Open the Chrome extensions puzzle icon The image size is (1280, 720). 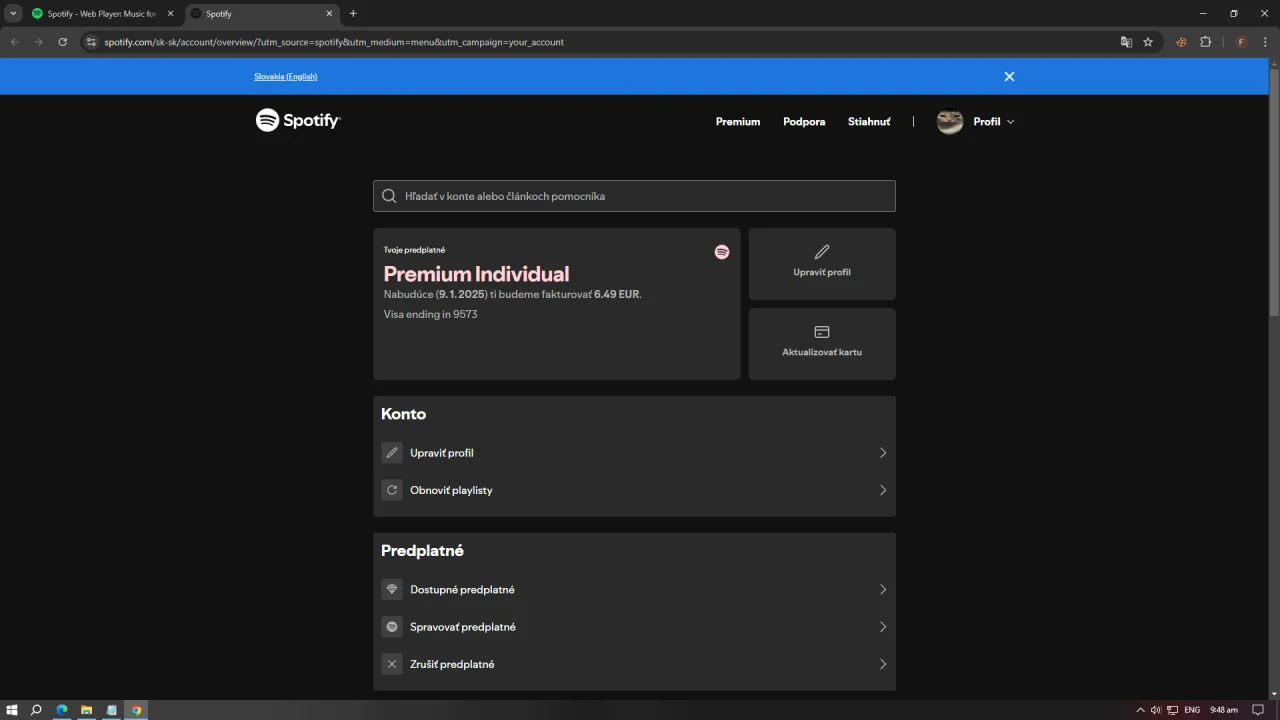tap(1205, 42)
